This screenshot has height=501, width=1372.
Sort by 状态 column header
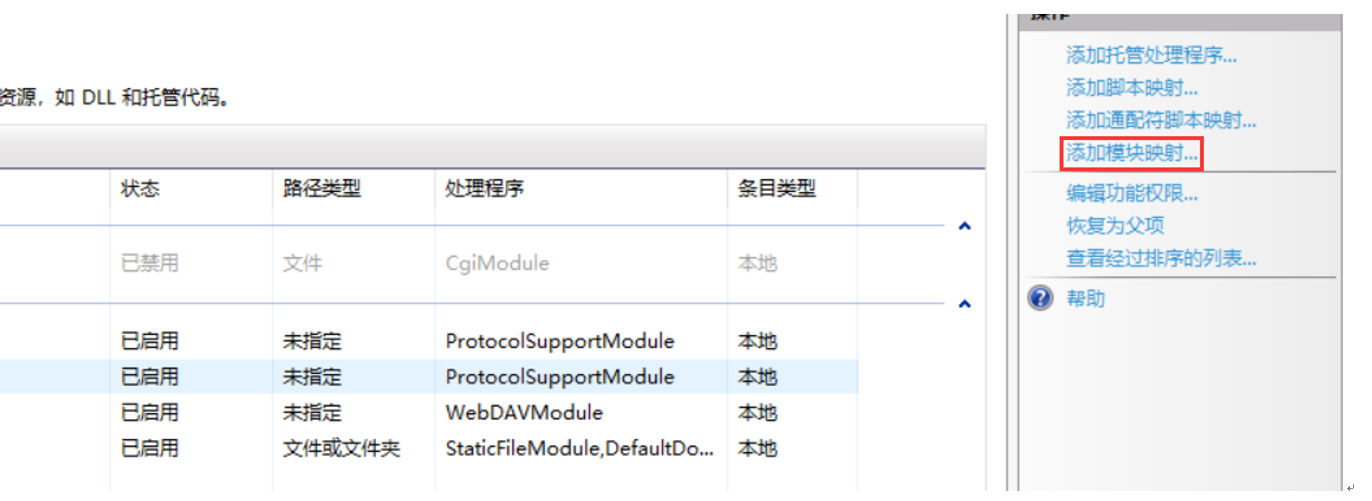[x=140, y=189]
